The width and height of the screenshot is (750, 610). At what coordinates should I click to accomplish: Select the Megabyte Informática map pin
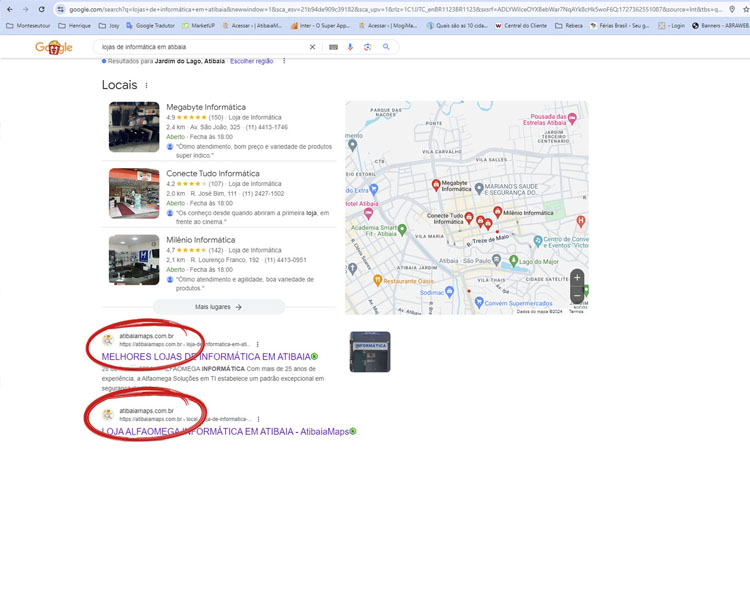[x=436, y=185]
